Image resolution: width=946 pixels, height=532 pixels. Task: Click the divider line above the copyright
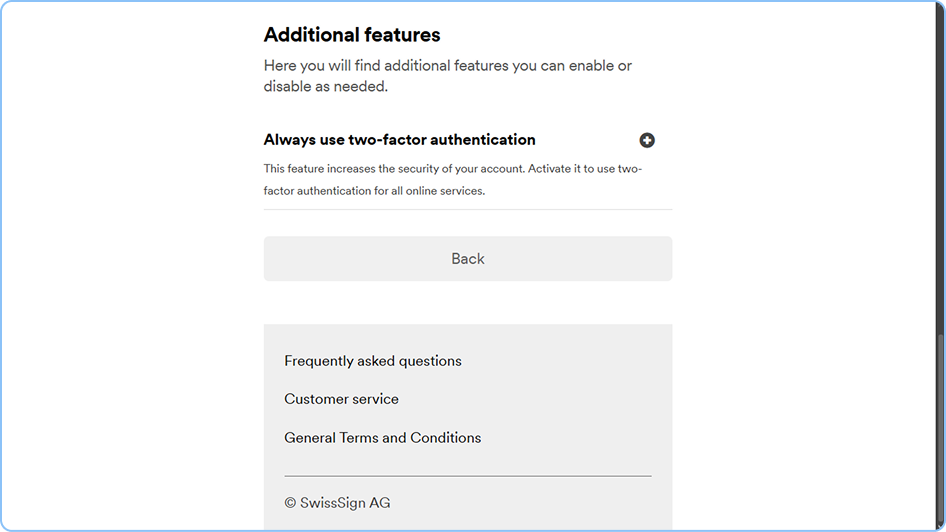click(467, 476)
